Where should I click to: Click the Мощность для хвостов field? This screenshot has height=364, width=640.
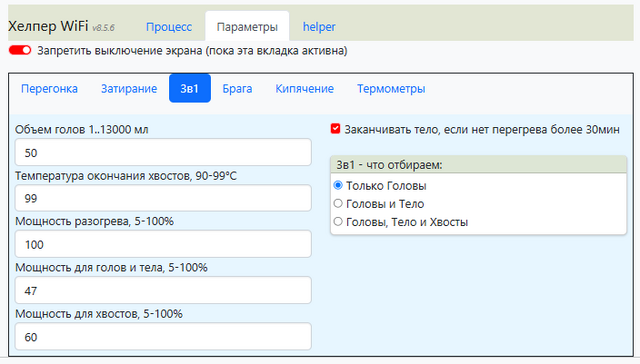(x=163, y=336)
